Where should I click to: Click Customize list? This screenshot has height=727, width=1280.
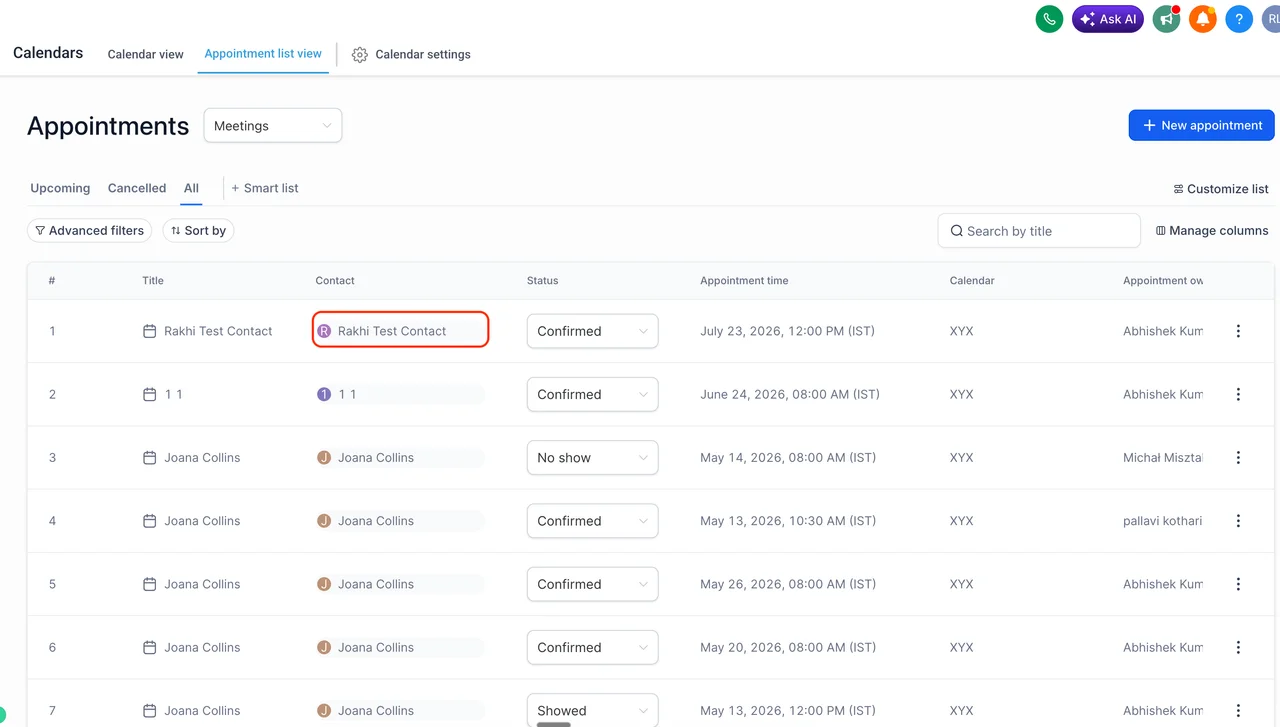tap(1221, 189)
